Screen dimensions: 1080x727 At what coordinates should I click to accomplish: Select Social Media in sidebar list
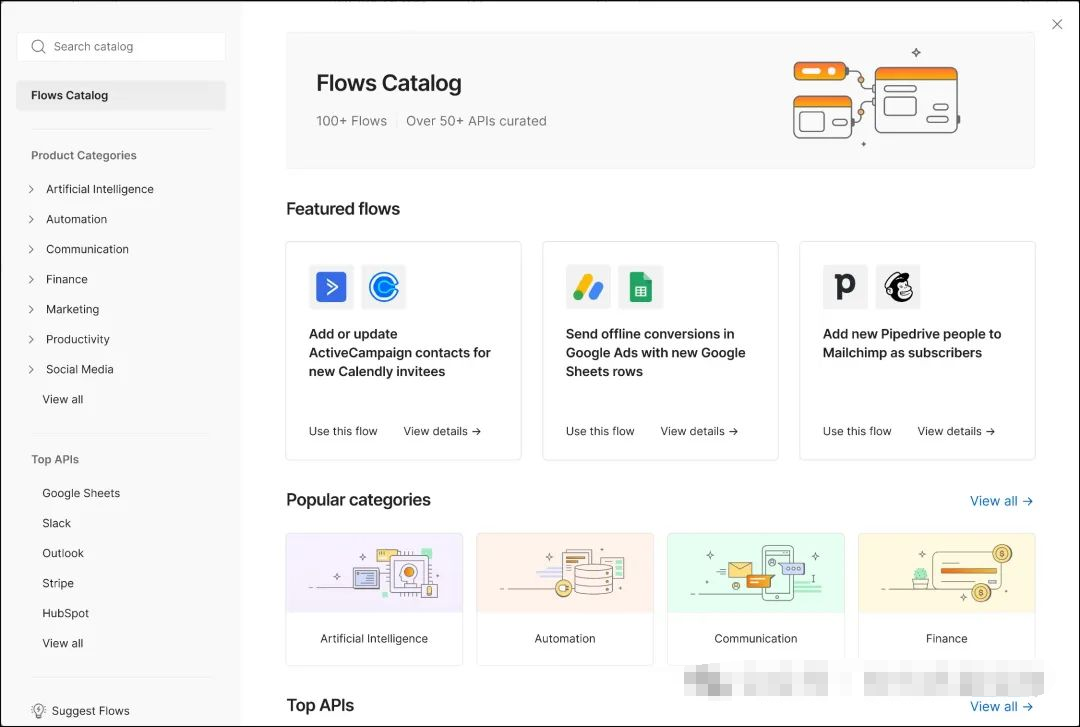(80, 369)
